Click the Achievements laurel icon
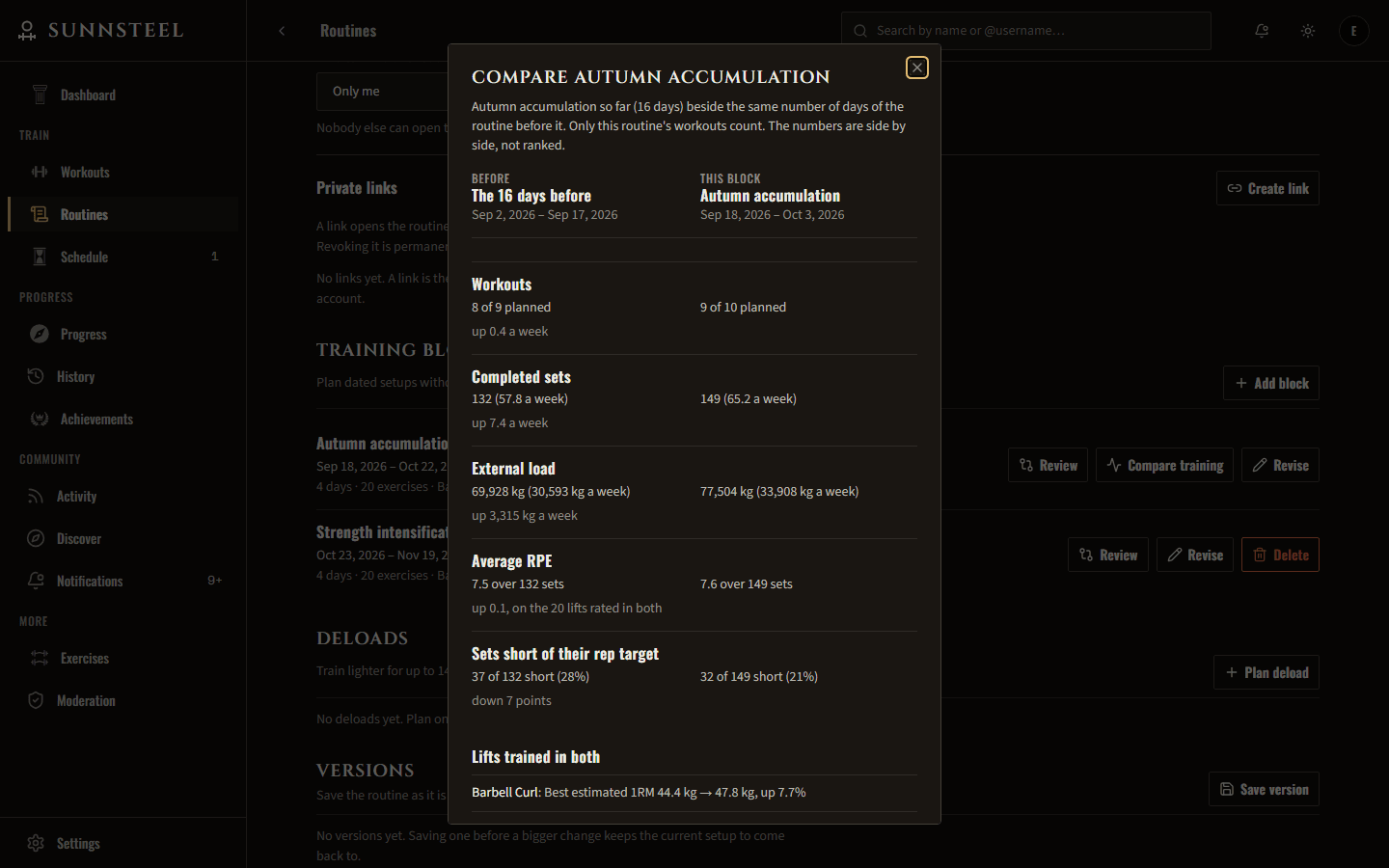1389x868 pixels. (x=40, y=419)
